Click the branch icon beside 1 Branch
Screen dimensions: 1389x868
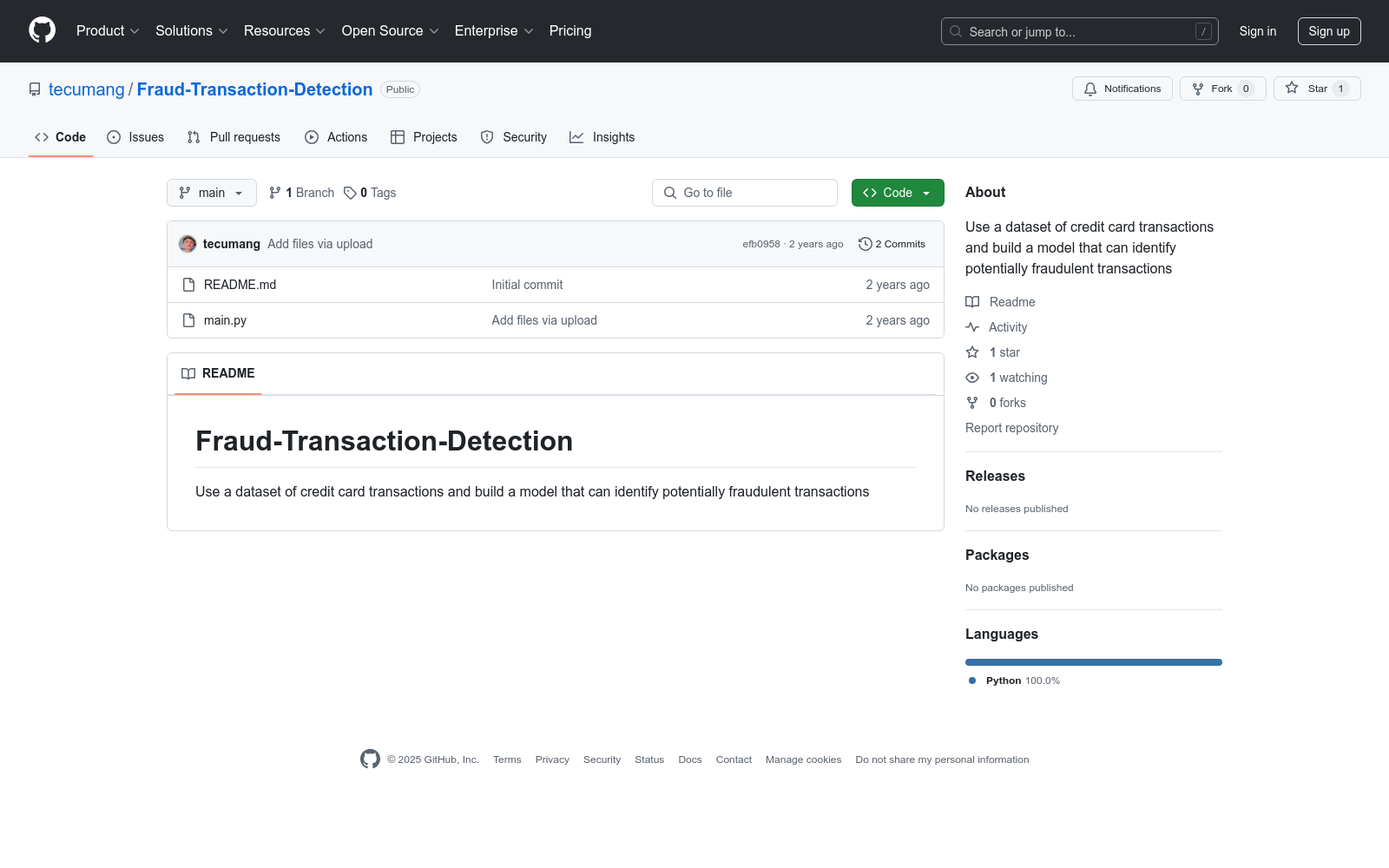pos(275,193)
